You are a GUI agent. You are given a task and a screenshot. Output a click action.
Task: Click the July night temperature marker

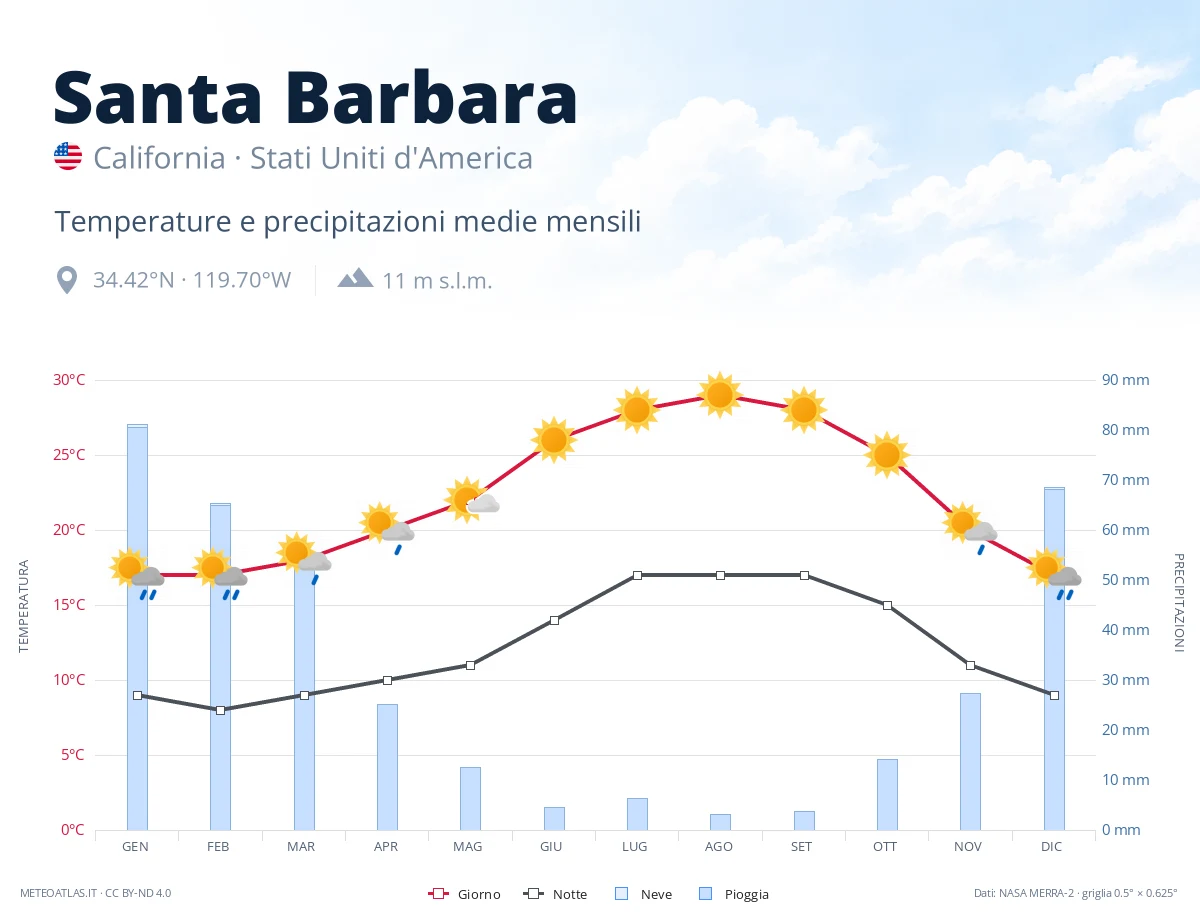click(x=637, y=575)
